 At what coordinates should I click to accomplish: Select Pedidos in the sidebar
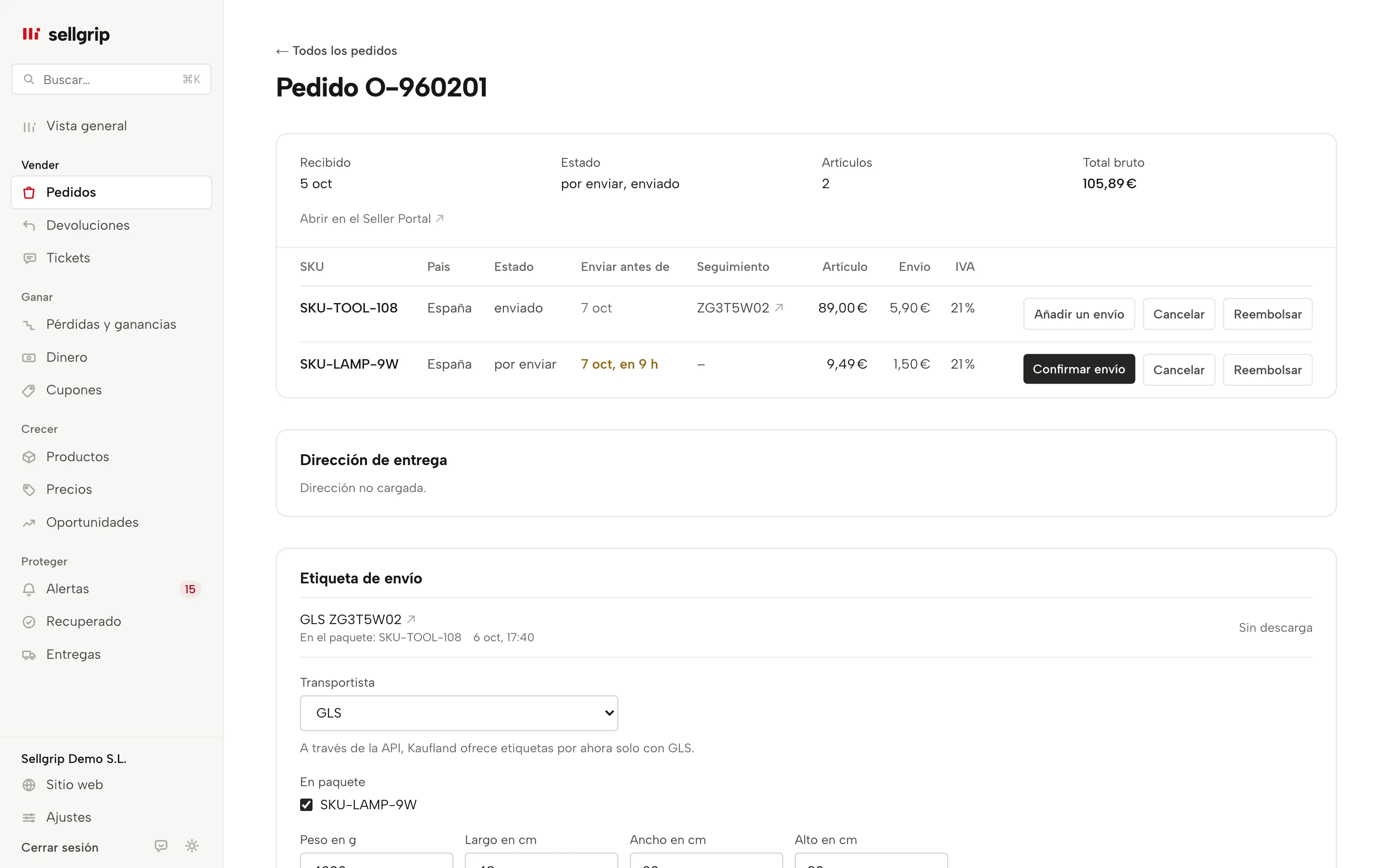click(x=111, y=192)
